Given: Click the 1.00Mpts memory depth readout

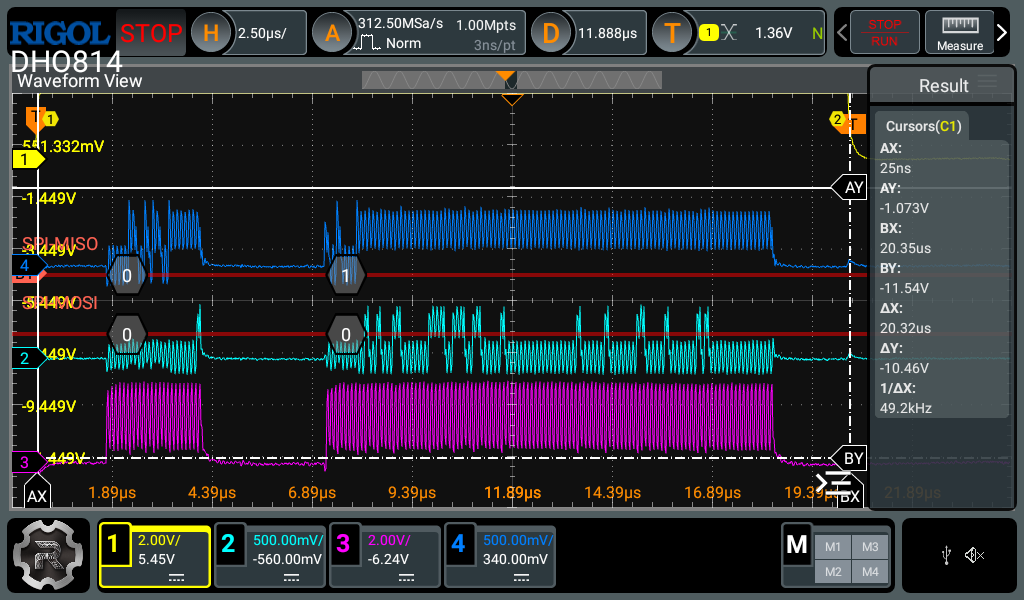Looking at the screenshot, I should 486,25.
